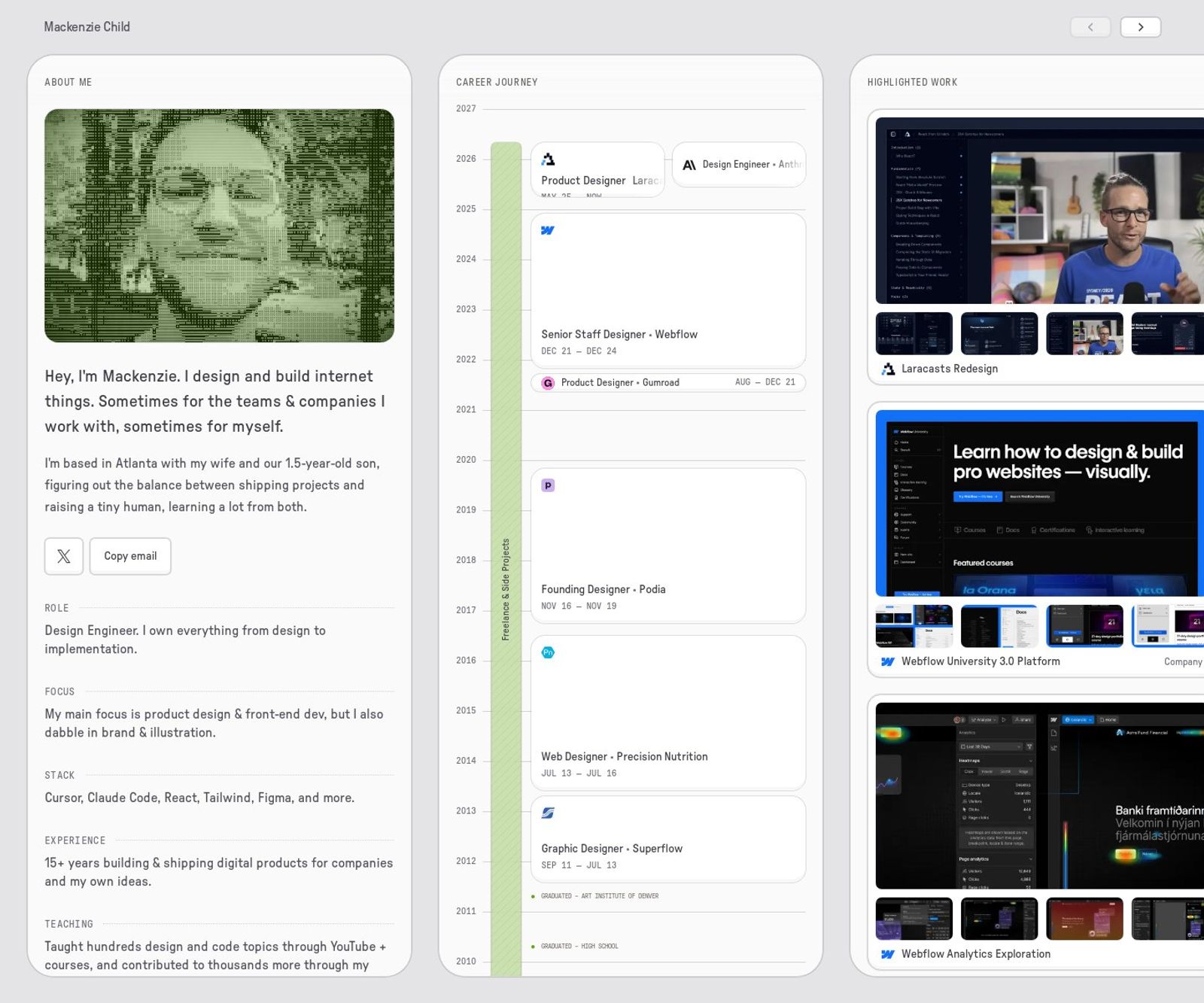This screenshot has width=1204, height=1003.
Task: Open the Founding Designer Podia card
Action: click(x=668, y=546)
